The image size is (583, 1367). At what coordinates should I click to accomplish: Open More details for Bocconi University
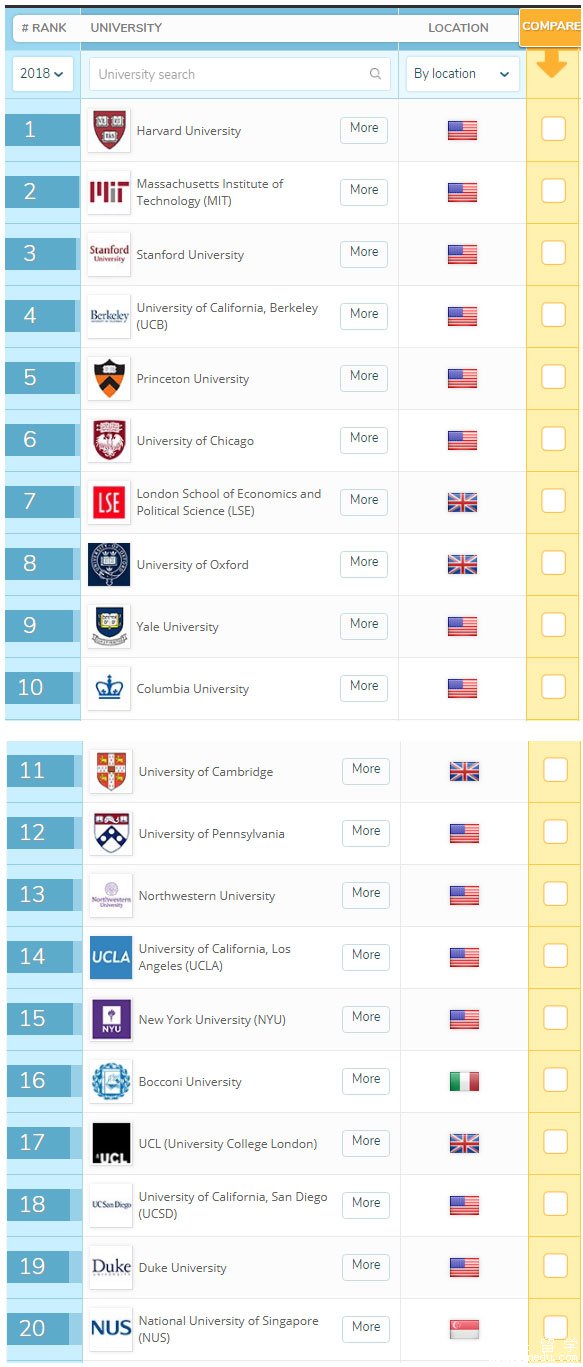pyautogui.click(x=366, y=1080)
